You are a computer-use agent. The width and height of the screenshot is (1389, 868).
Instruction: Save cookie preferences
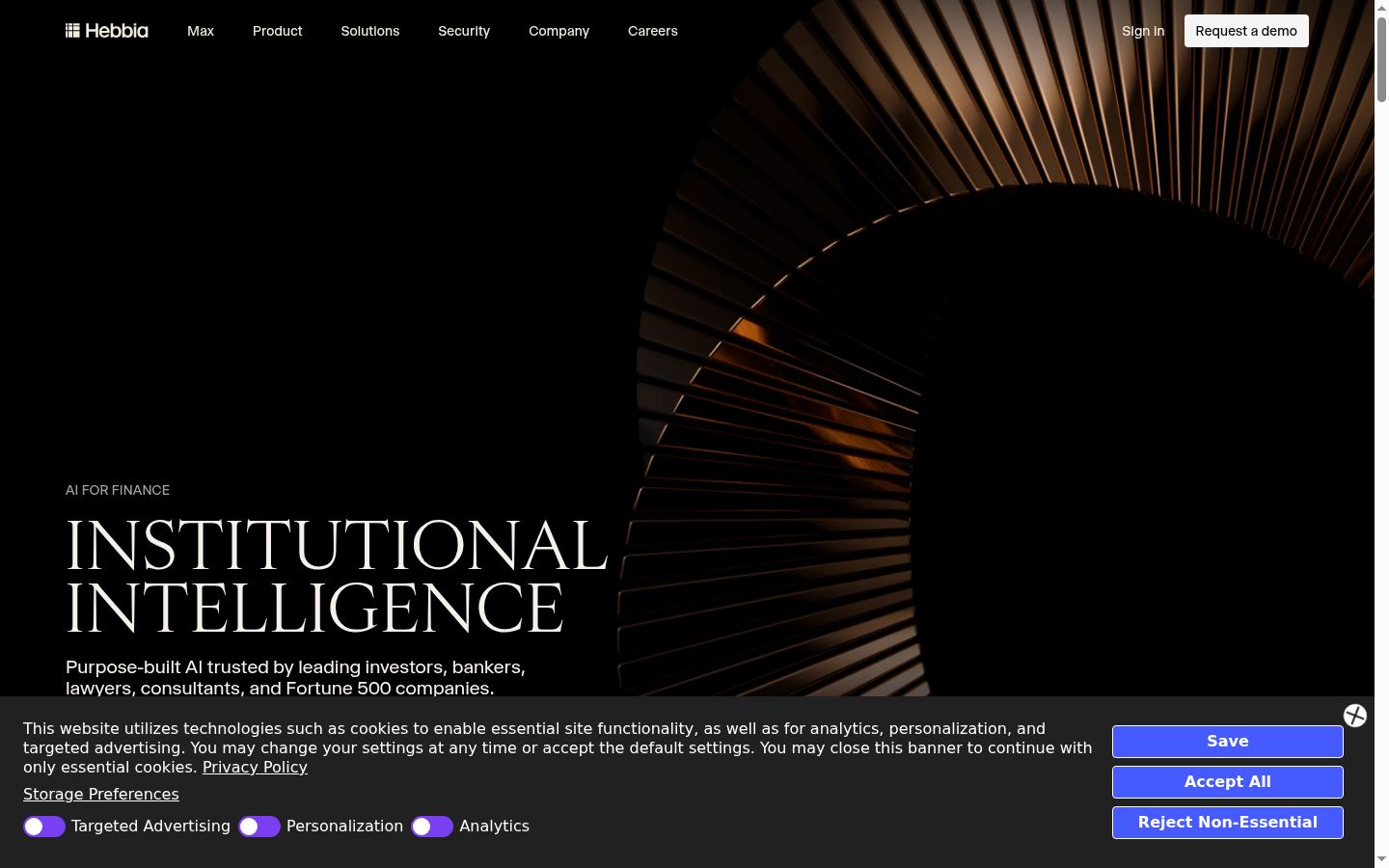coord(1228,742)
